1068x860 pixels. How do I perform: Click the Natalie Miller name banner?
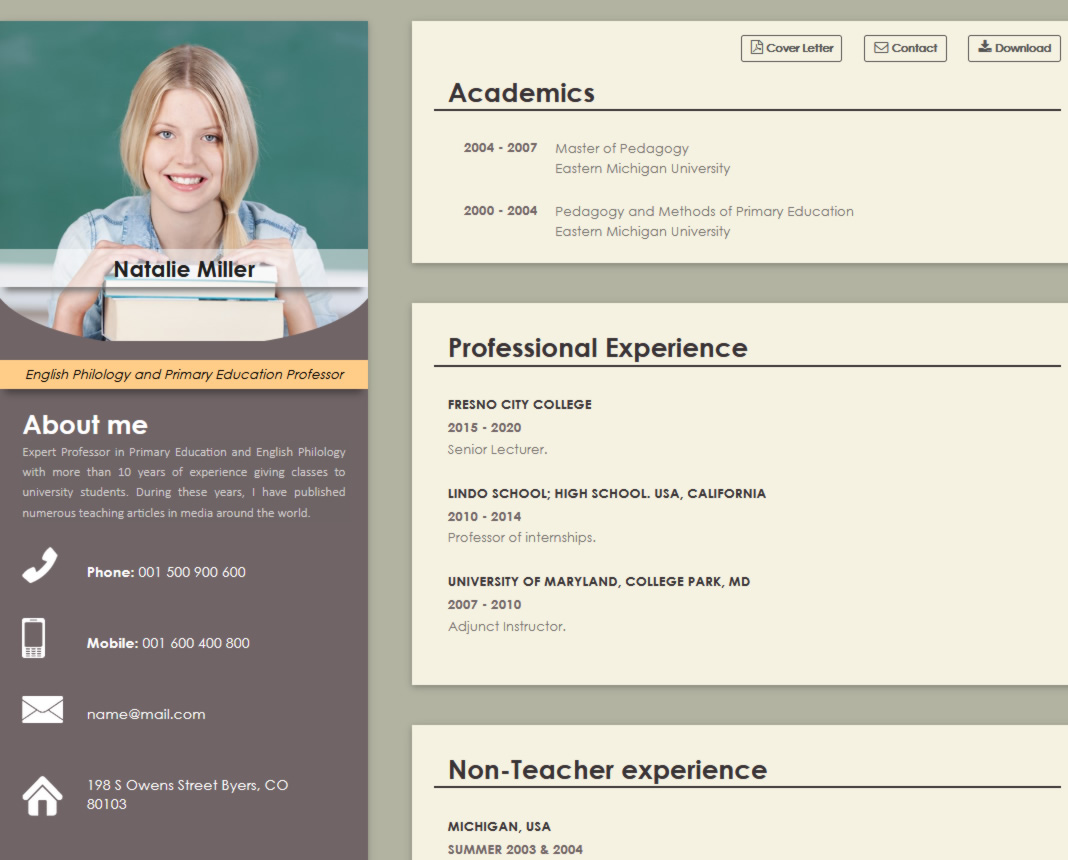point(184,269)
